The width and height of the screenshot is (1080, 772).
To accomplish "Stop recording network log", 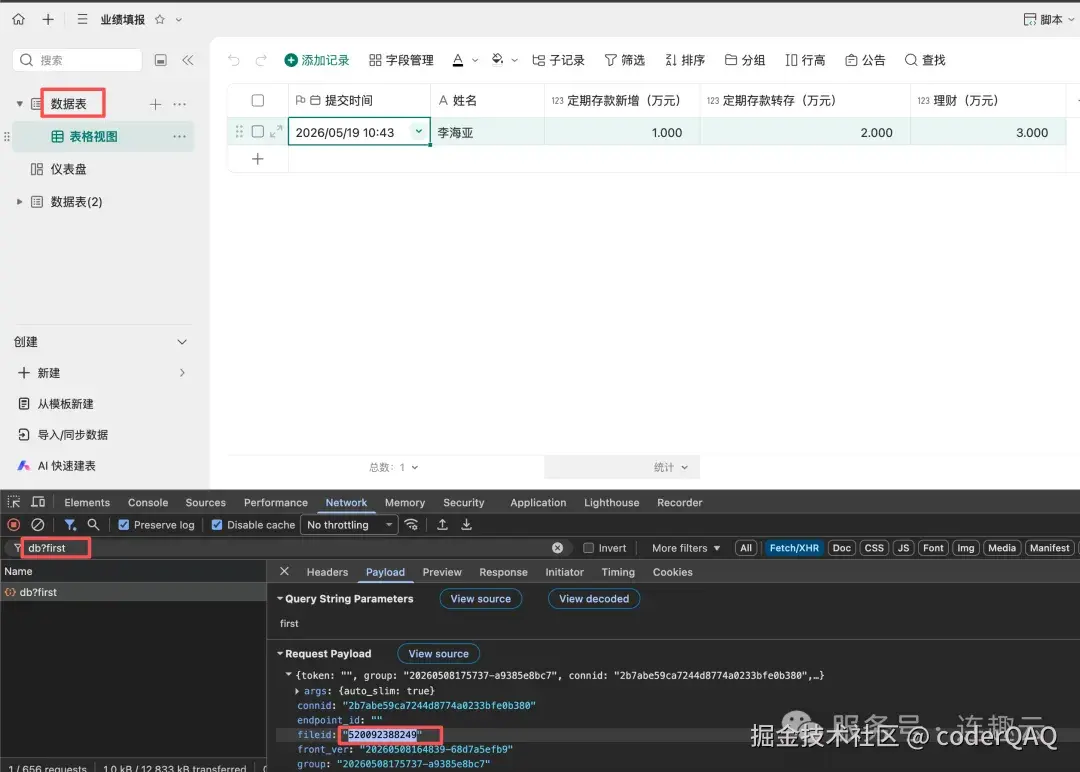I will 14,525.
